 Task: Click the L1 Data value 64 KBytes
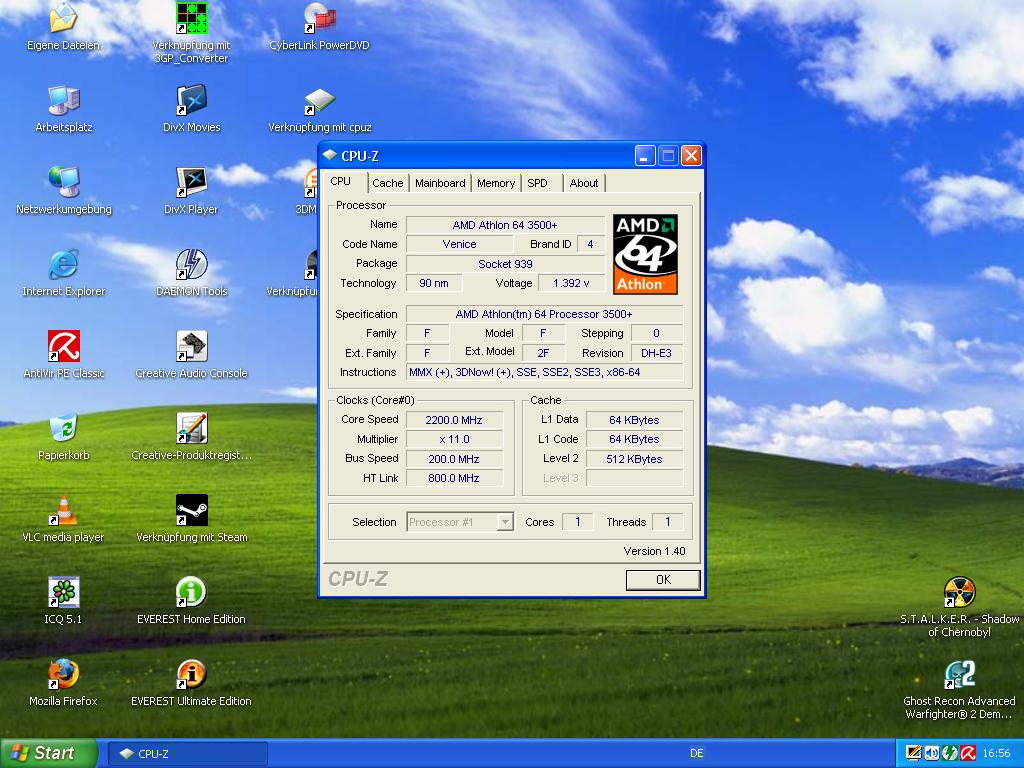[x=635, y=420]
